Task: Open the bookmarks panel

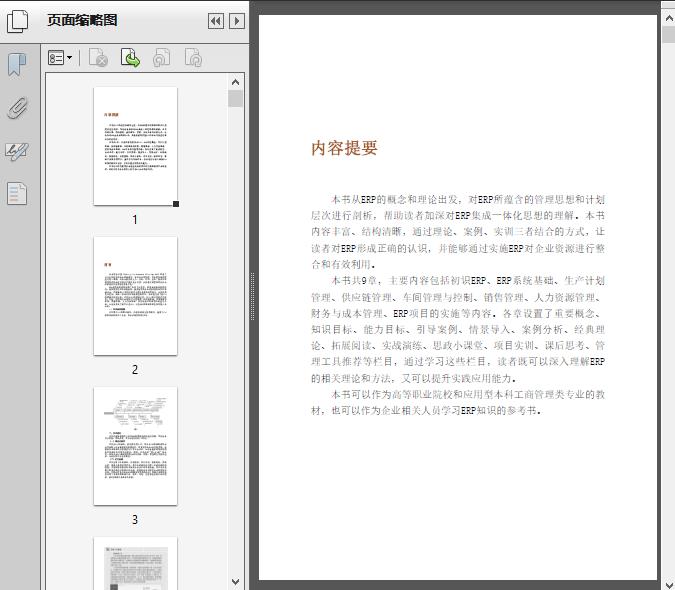Action: click(x=17, y=65)
